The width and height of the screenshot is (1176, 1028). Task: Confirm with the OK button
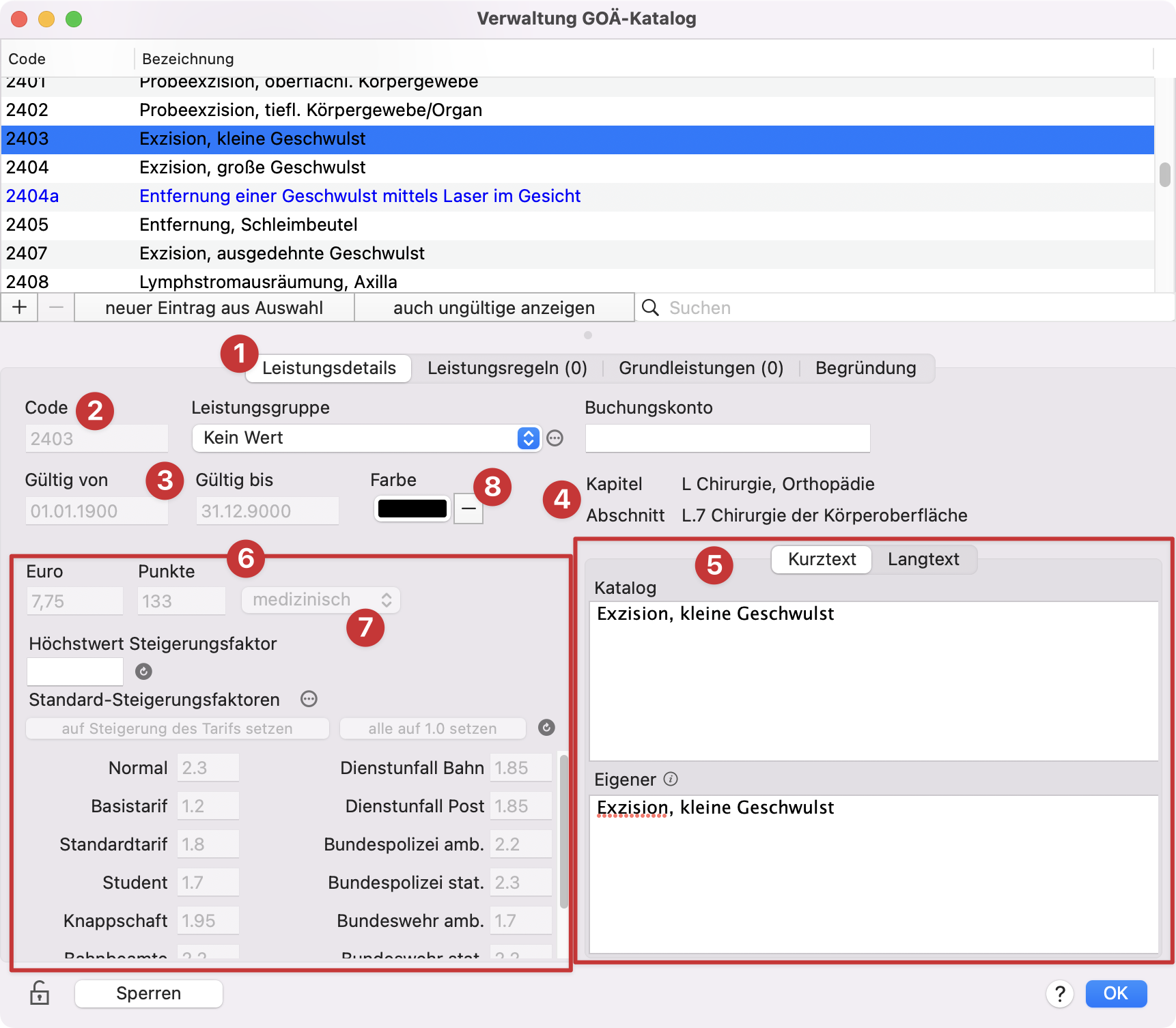tap(1116, 993)
